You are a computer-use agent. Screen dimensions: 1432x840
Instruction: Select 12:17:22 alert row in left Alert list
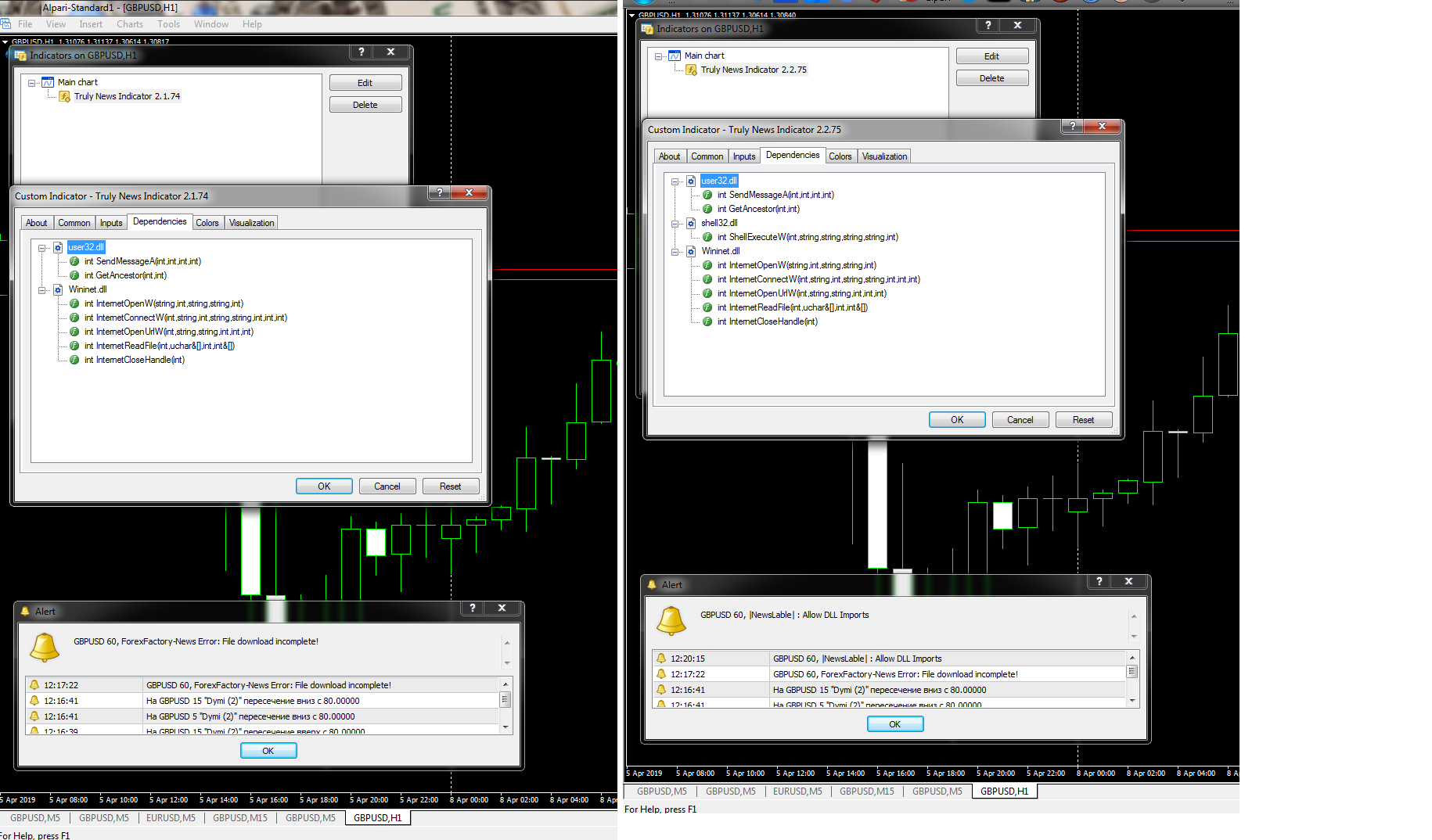tap(262, 685)
